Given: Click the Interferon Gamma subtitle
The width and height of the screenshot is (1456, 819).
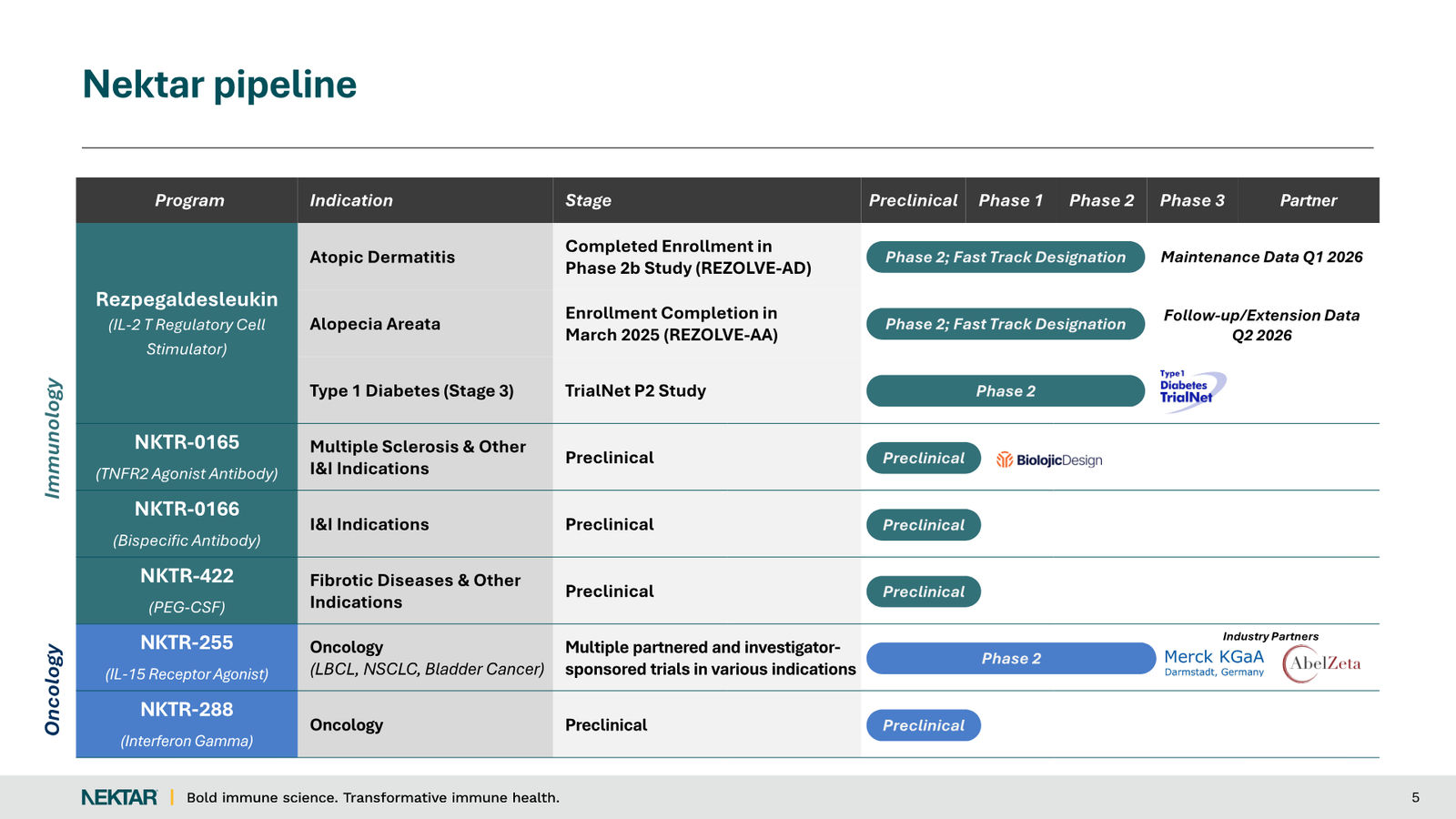Looking at the screenshot, I should point(187,741).
